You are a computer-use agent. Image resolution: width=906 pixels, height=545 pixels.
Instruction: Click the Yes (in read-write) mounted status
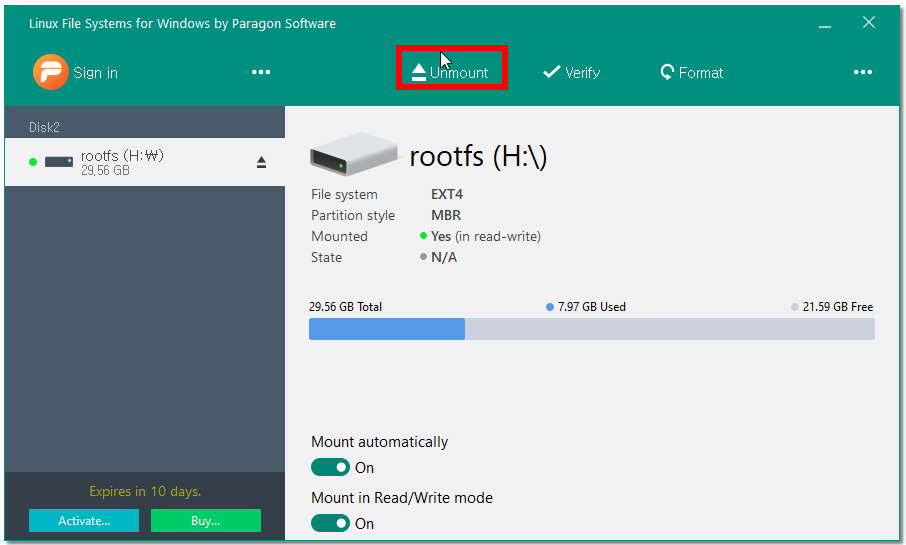[485, 236]
